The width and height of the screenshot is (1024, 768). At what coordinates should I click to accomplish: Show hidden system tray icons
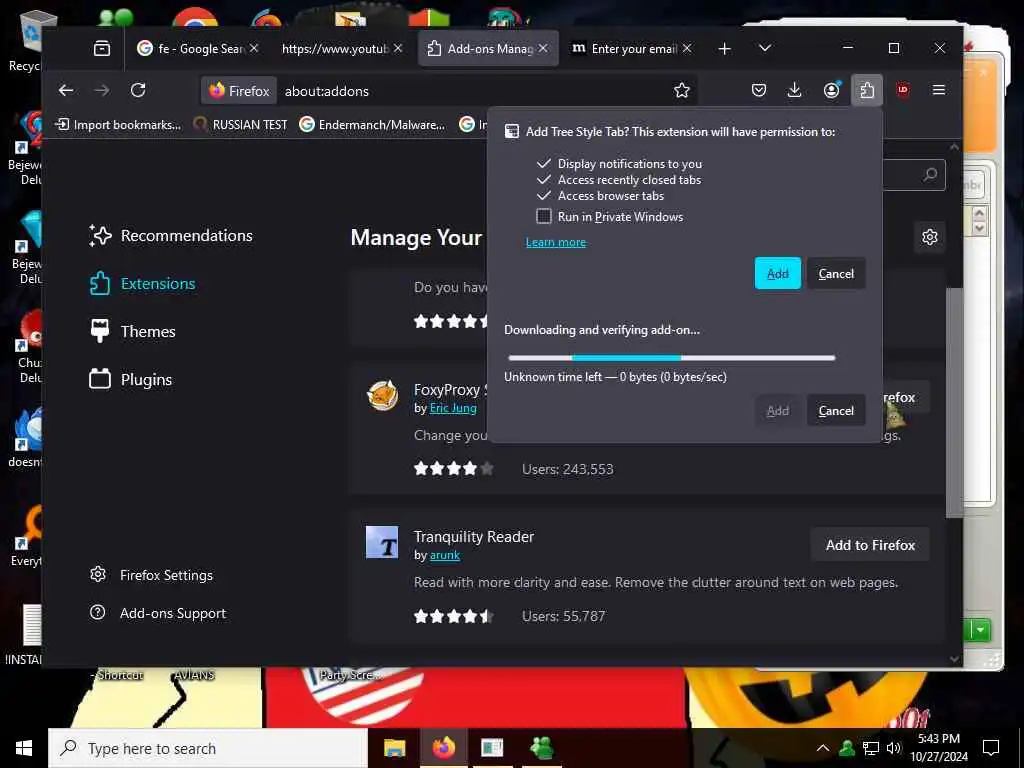pos(823,748)
